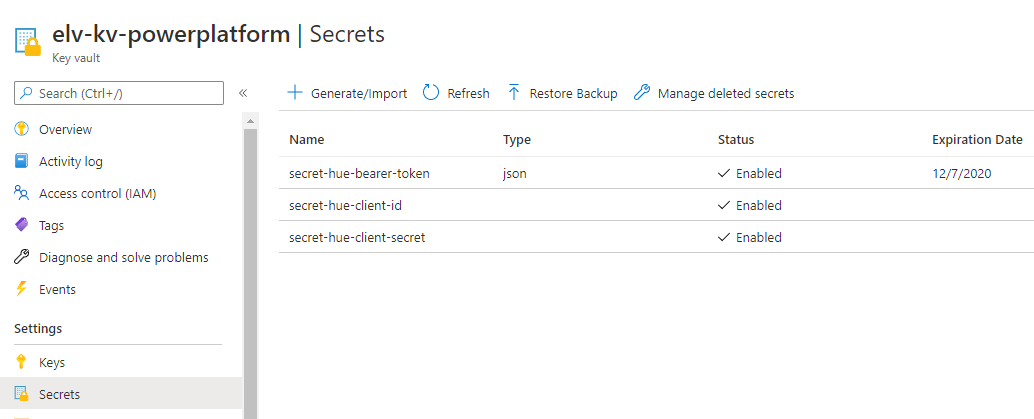
Task: Click the circular Refresh arrow icon
Action: pyautogui.click(x=431, y=92)
